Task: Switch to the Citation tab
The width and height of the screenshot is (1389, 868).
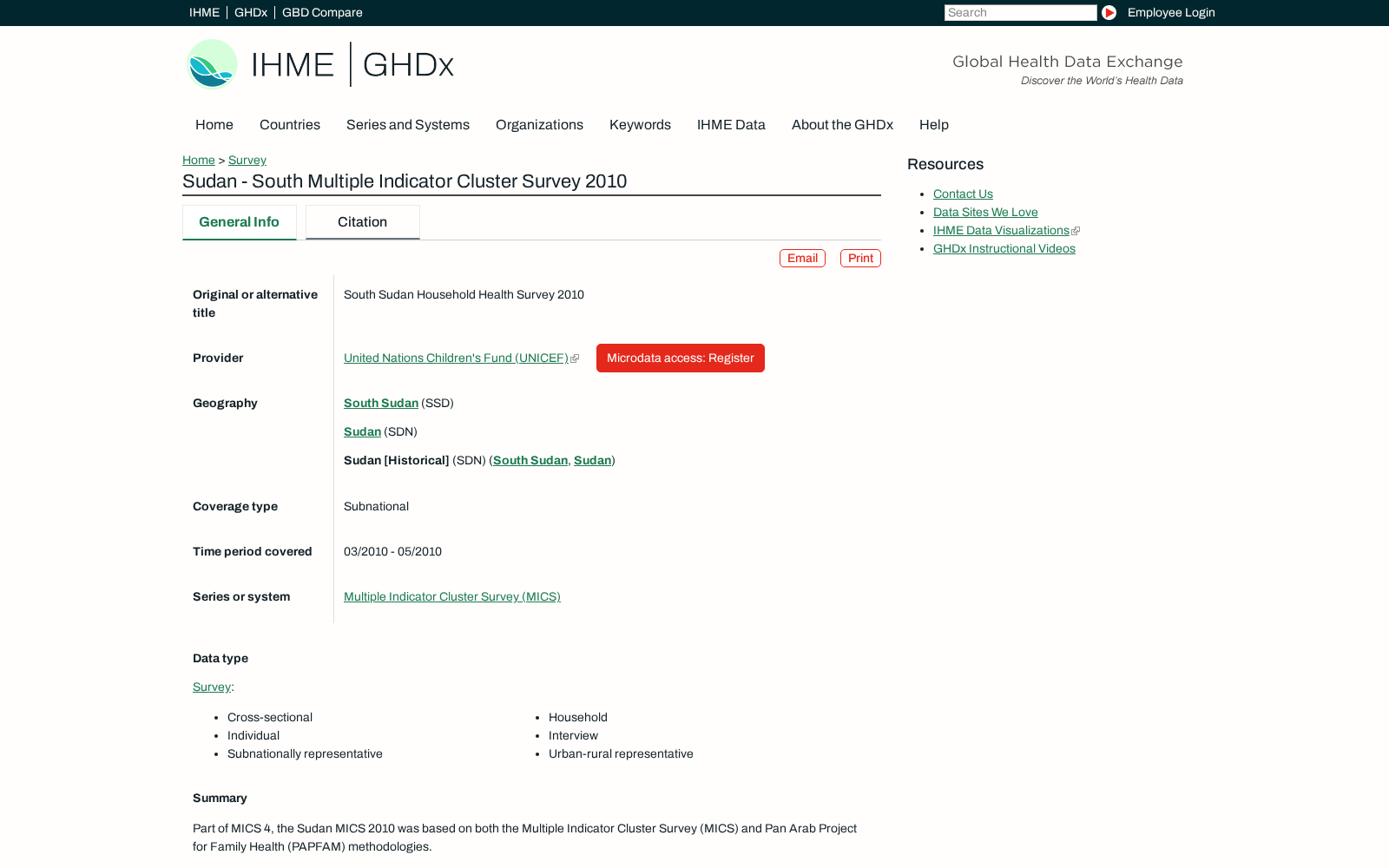Action: click(x=363, y=222)
